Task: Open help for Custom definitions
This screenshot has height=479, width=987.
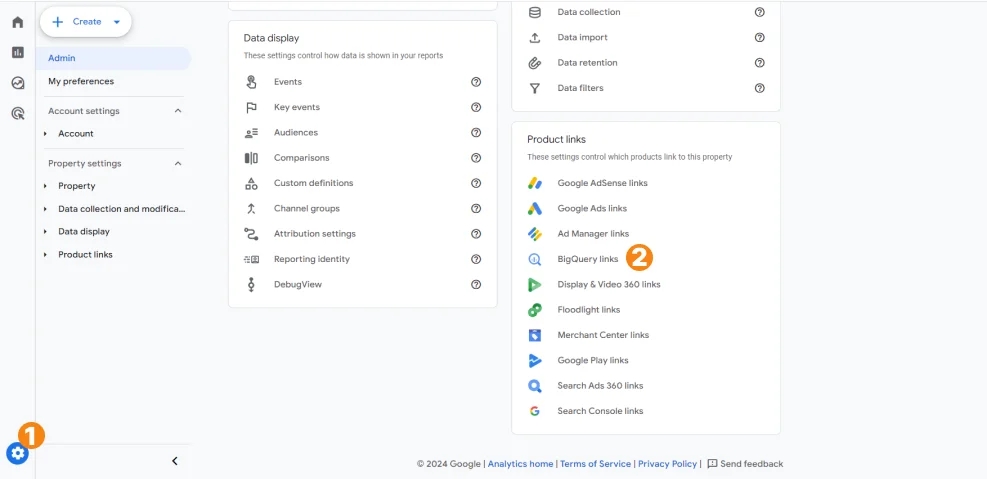Action: pyautogui.click(x=476, y=183)
